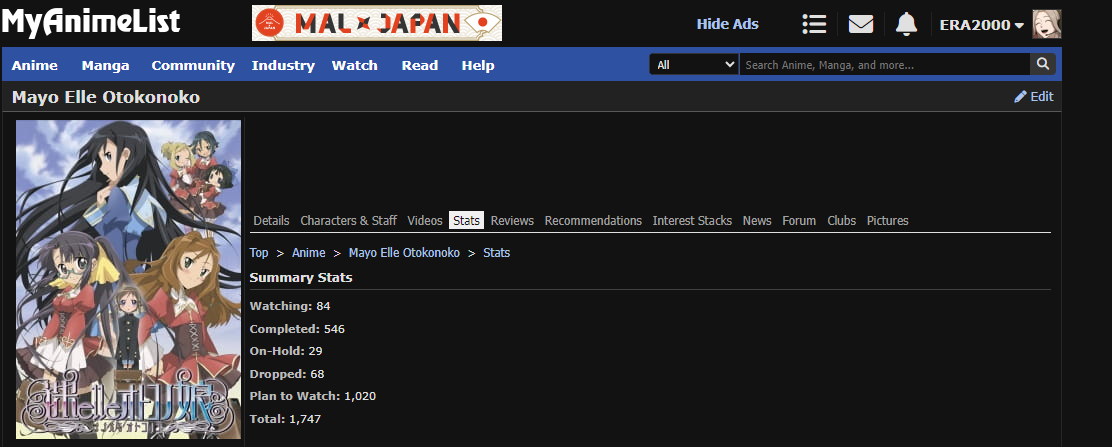Image resolution: width=1112 pixels, height=447 pixels.
Task: Click the Total: 1,747 stat
Action: click(x=285, y=419)
